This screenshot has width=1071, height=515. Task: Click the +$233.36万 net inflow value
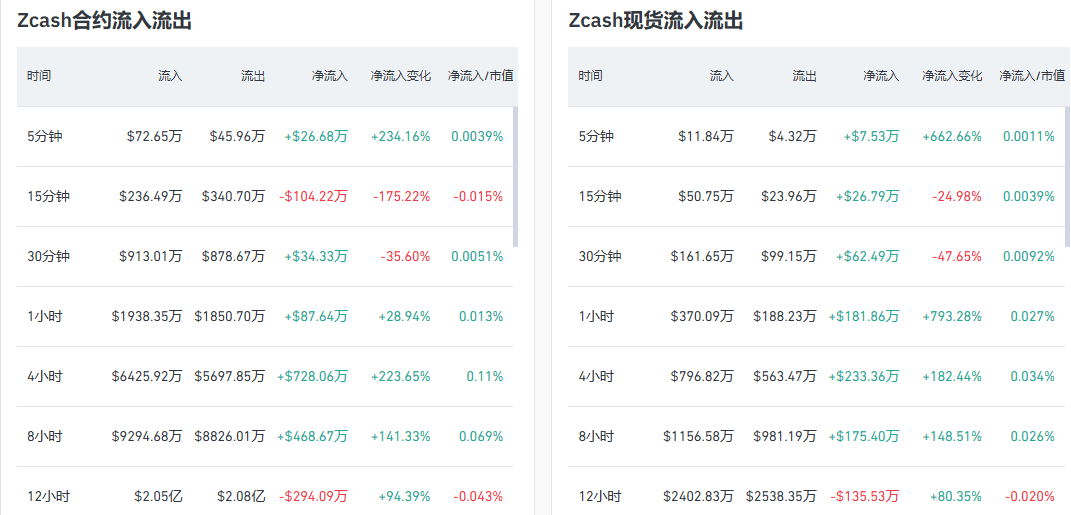pos(864,376)
